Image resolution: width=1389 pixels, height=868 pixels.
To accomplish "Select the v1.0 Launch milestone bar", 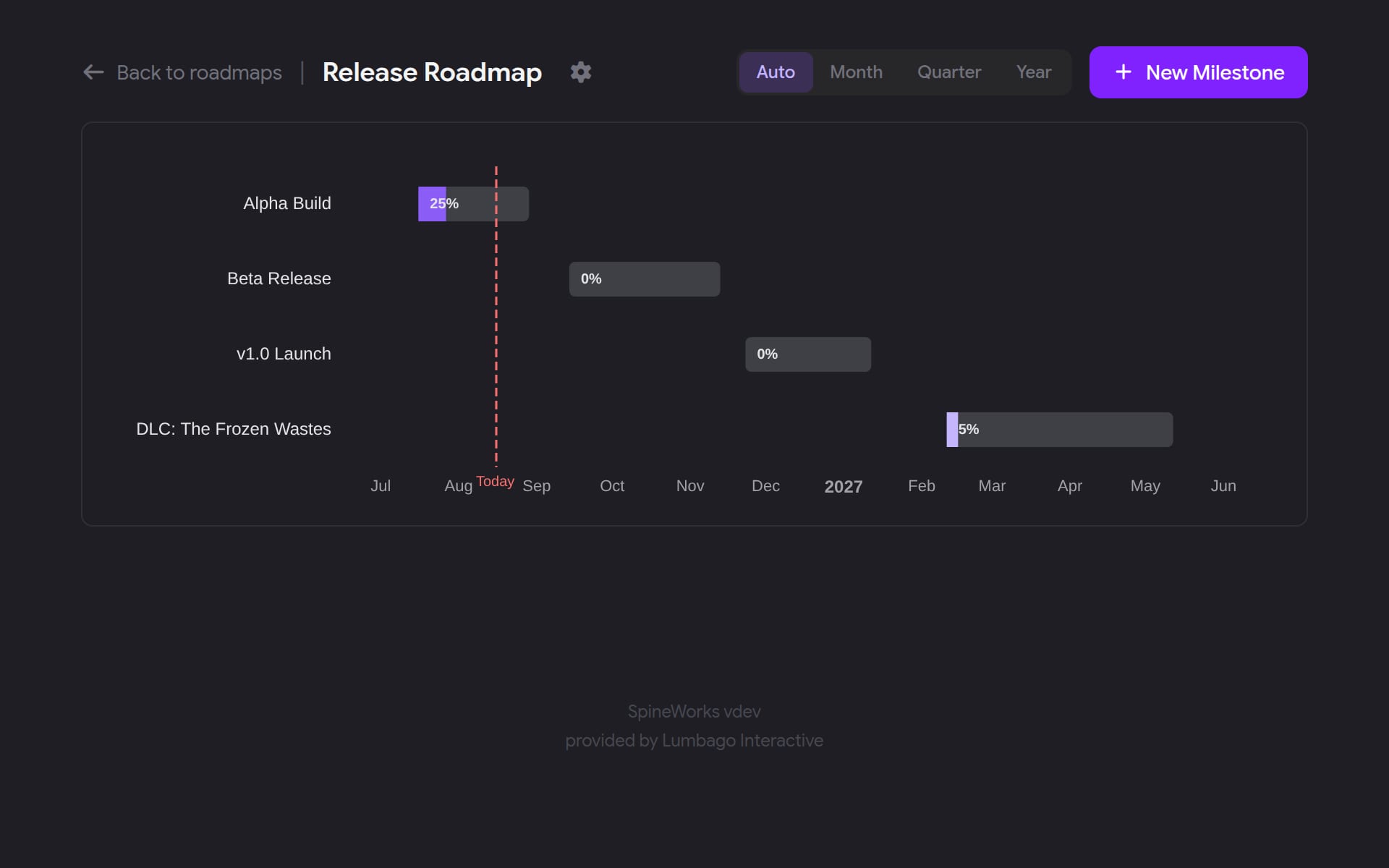I will point(808,354).
